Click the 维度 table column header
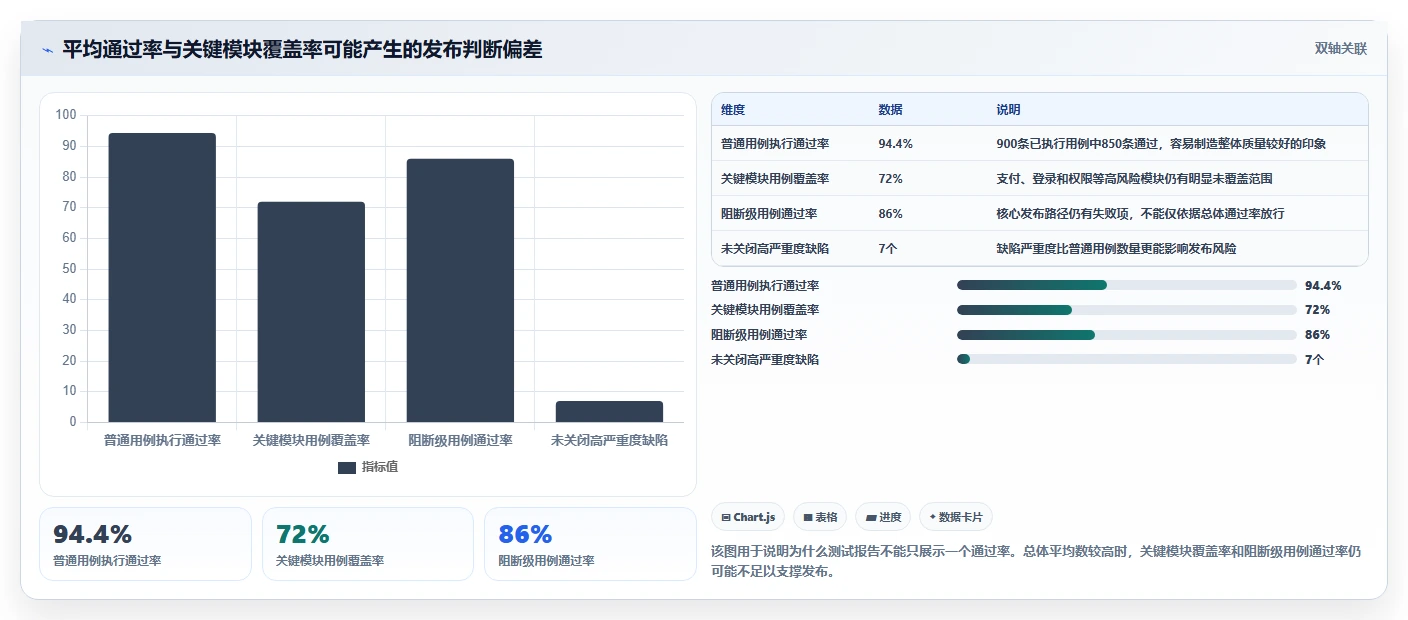Viewport: 1408px width, 620px height. [733, 110]
